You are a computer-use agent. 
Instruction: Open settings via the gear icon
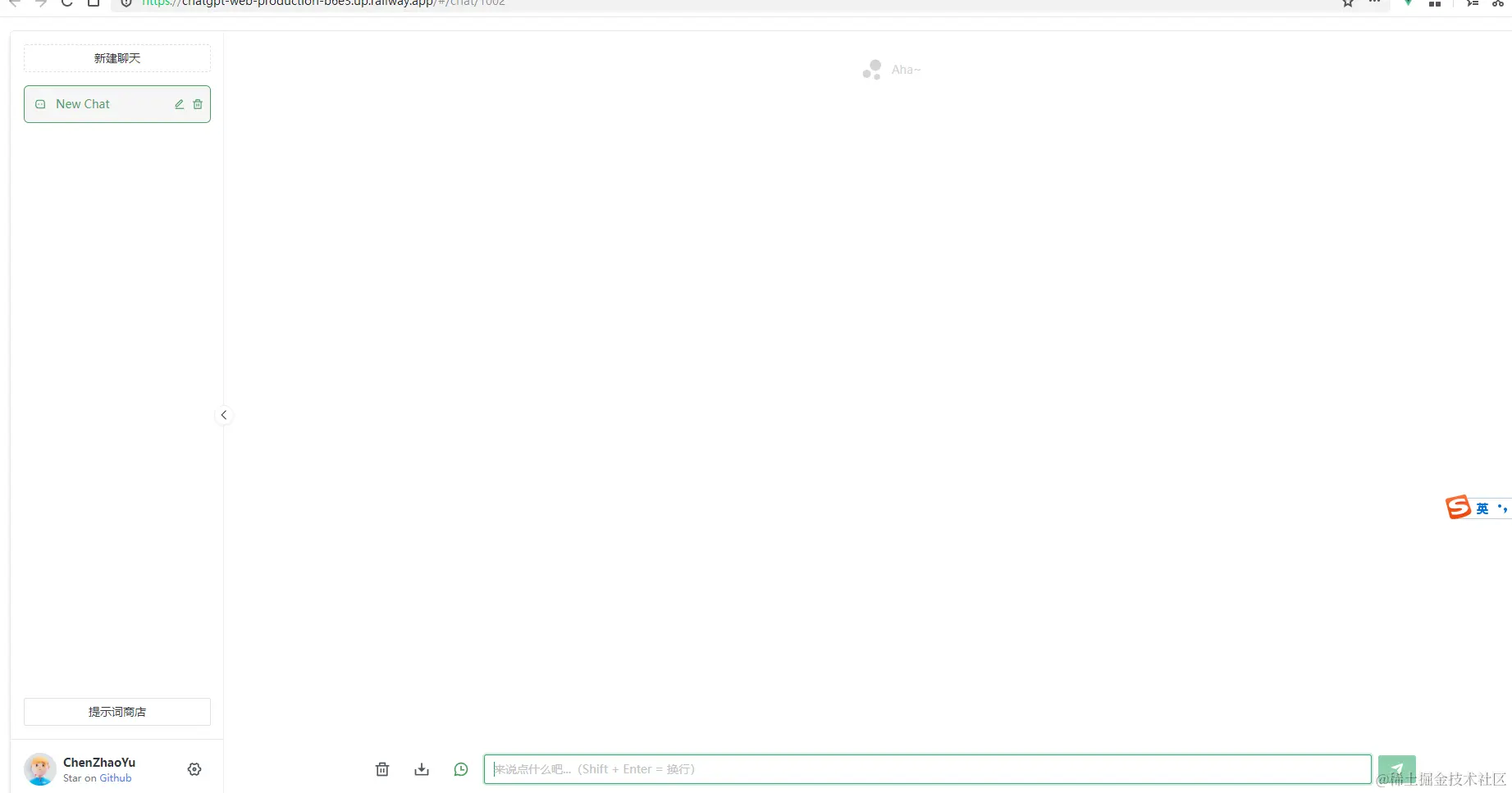(194, 769)
